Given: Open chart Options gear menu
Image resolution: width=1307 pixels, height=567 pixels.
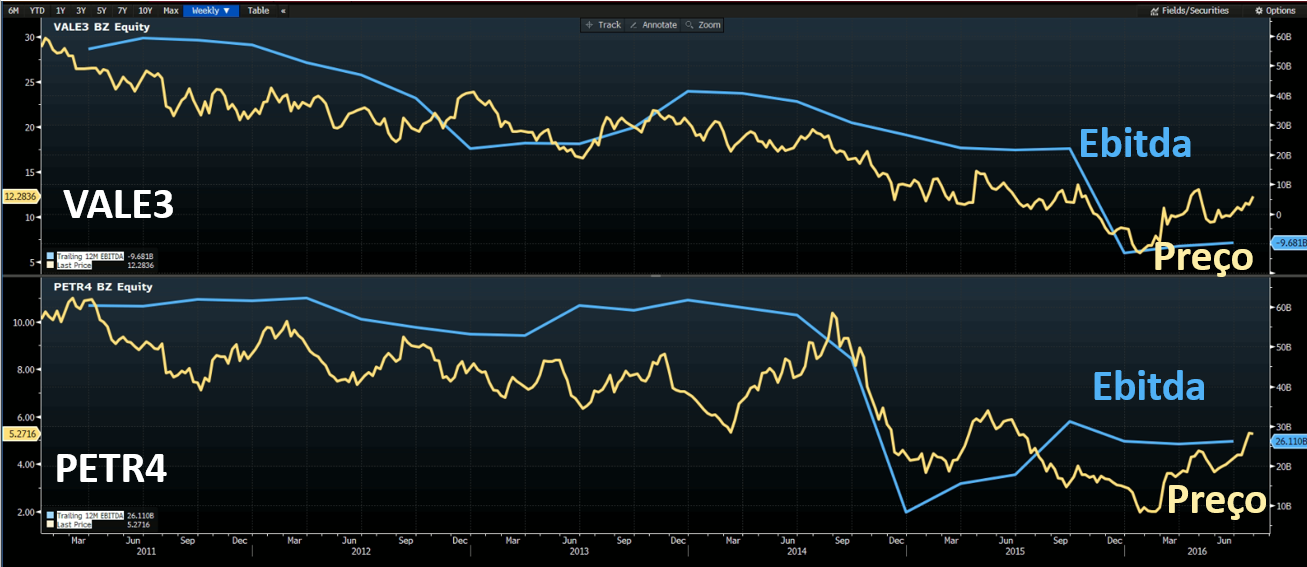Looking at the screenshot, I should (x=1275, y=10).
